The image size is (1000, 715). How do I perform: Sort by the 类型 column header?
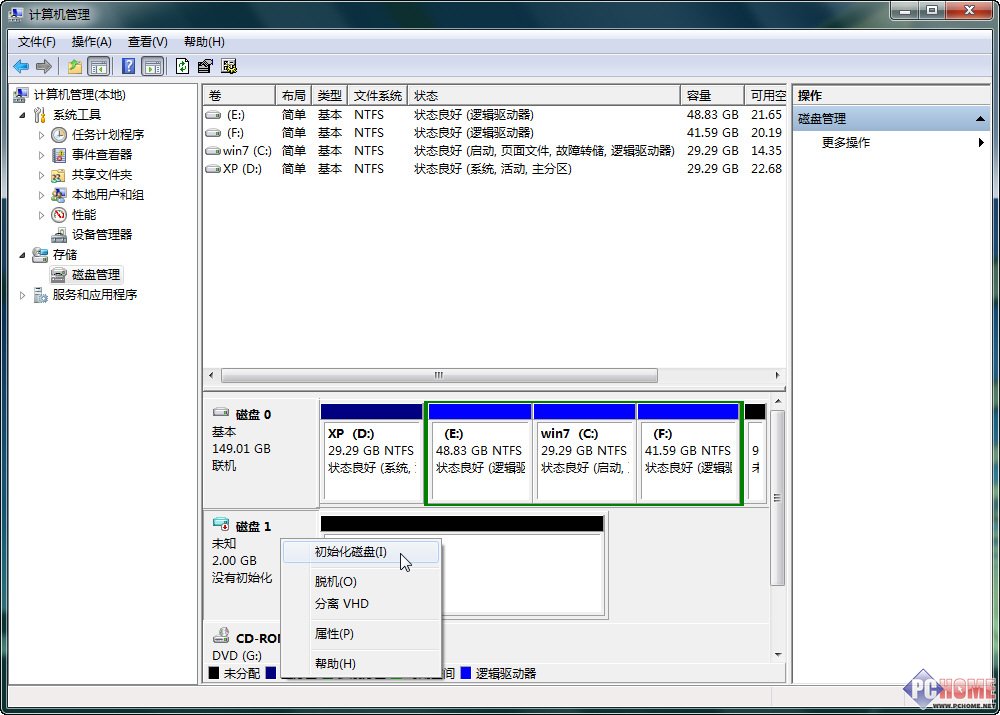point(330,96)
